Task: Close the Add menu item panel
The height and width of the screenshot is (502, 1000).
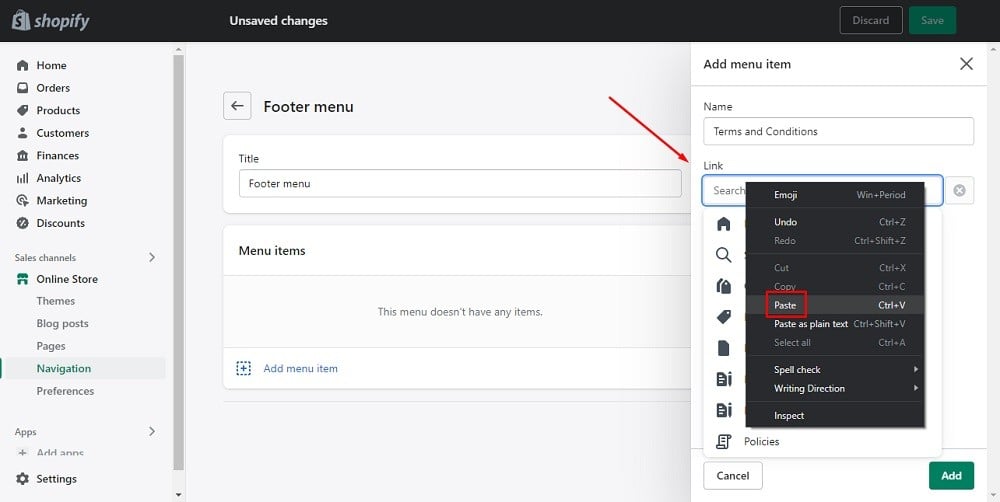Action: click(x=966, y=64)
